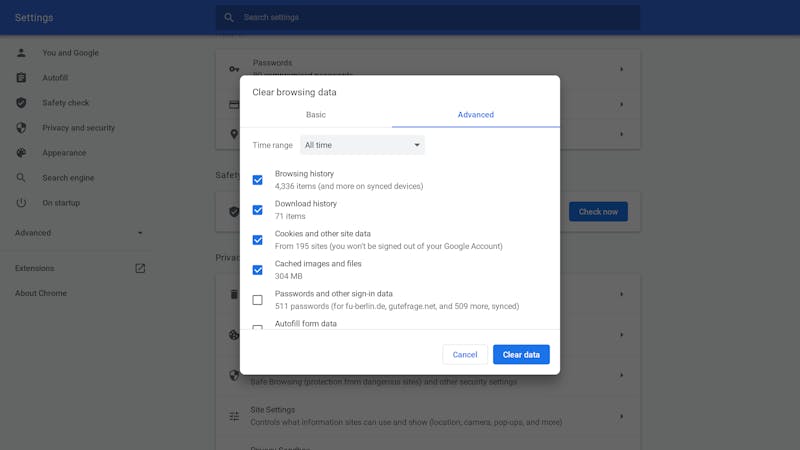Switch to the Basic tab

(x=316, y=115)
